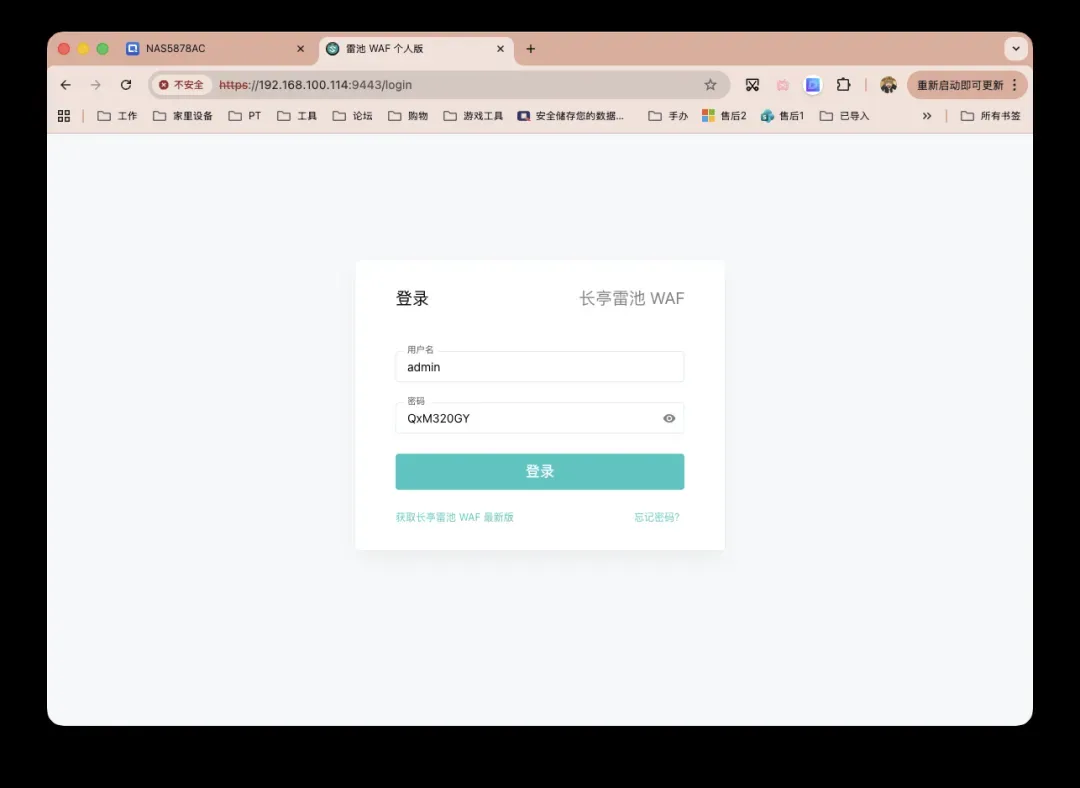Toggle password visibility with the eye icon
The width and height of the screenshot is (1080, 788).
pyautogui.click(x=669, y=418)
